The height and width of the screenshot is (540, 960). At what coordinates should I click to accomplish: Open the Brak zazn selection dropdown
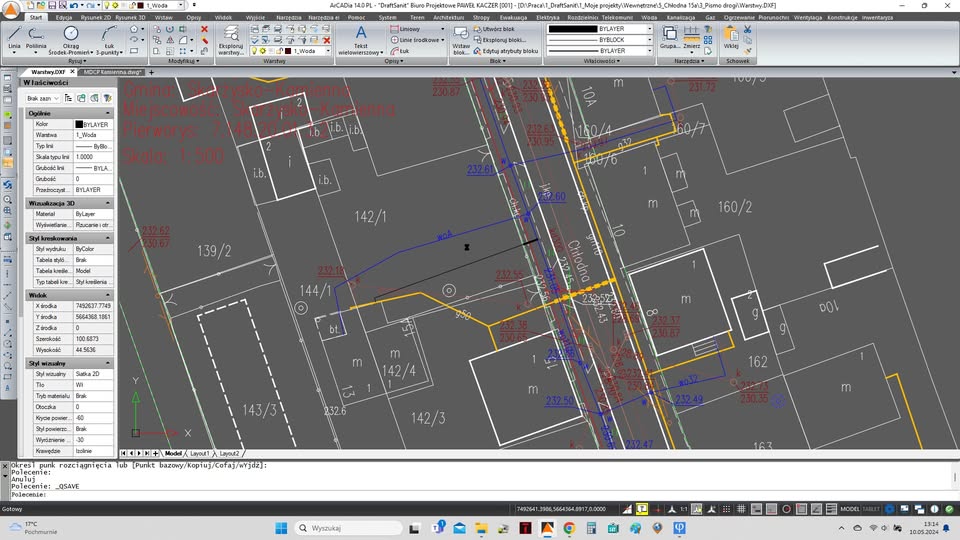[x=42, y=98]
